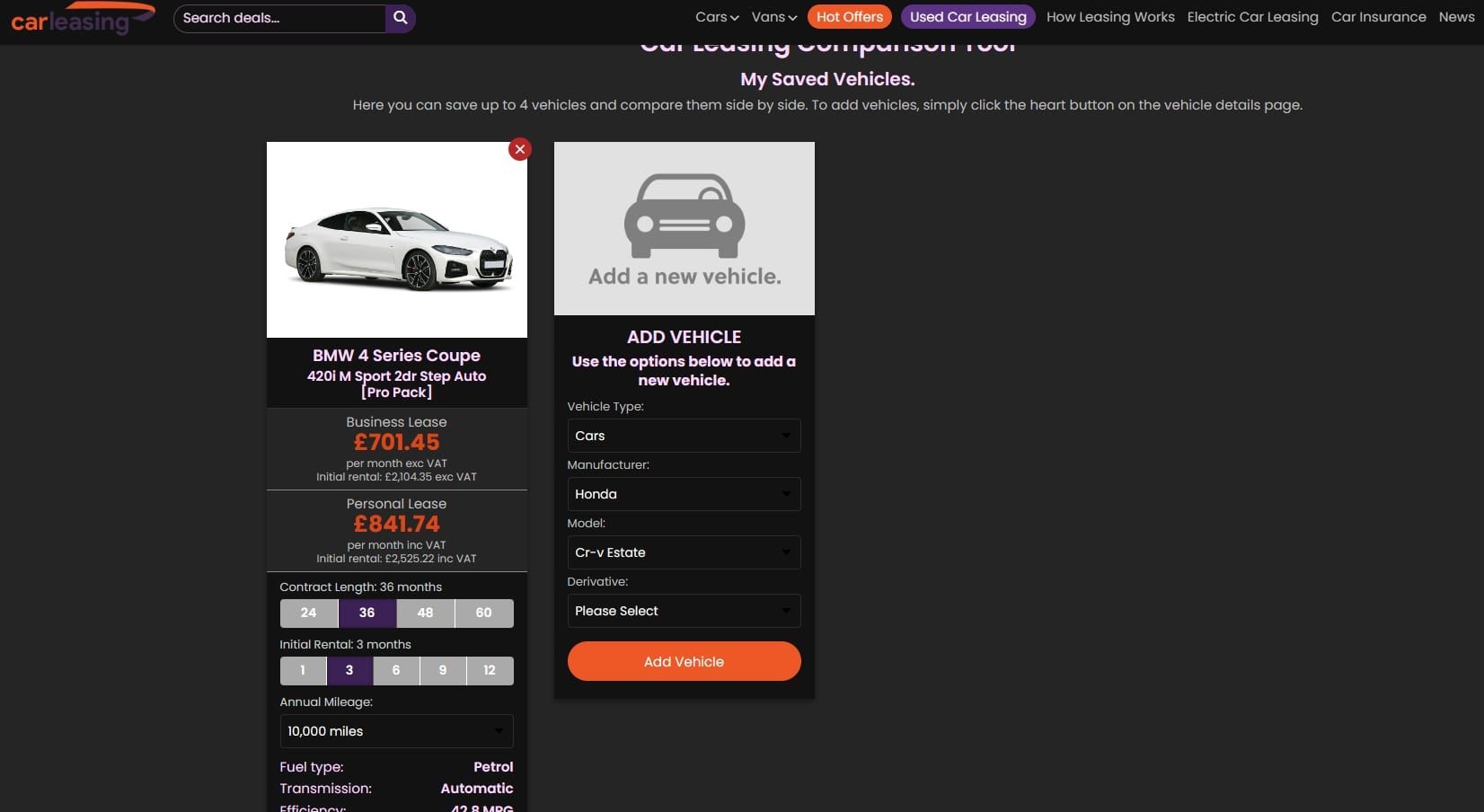Select a 24 month contract length
The height and width of the screenshot is (812, 1484).
(x=307, y=613)
